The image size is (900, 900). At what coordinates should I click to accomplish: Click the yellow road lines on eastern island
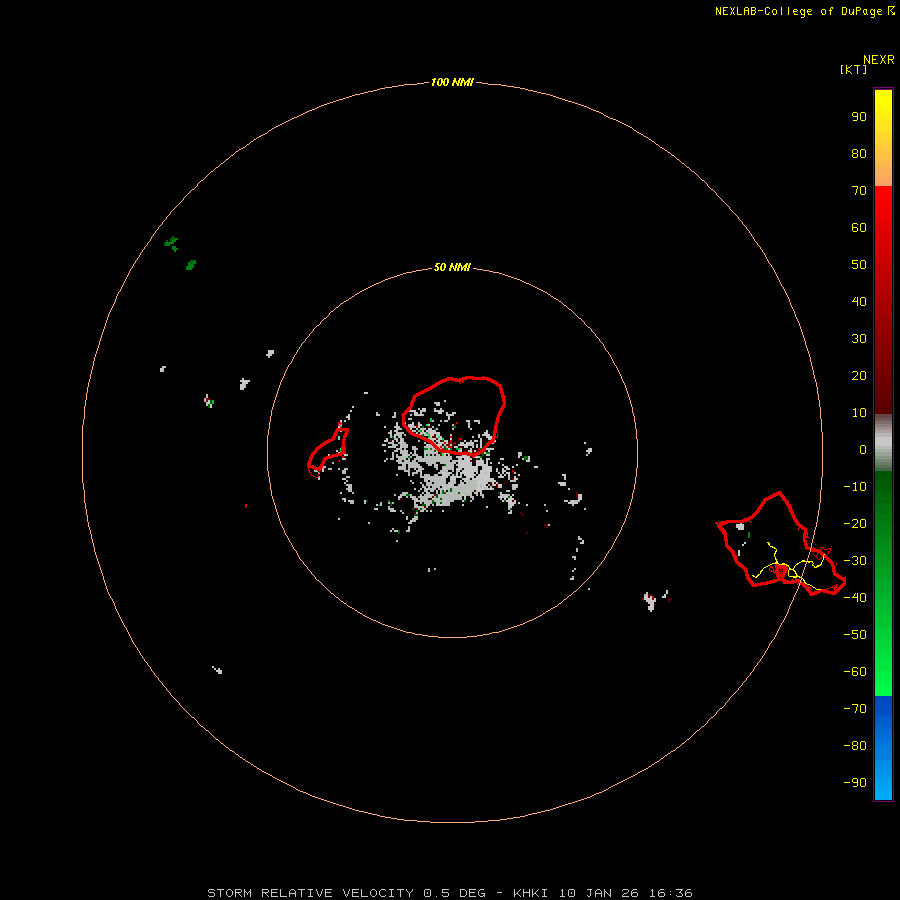click(791, 567)
